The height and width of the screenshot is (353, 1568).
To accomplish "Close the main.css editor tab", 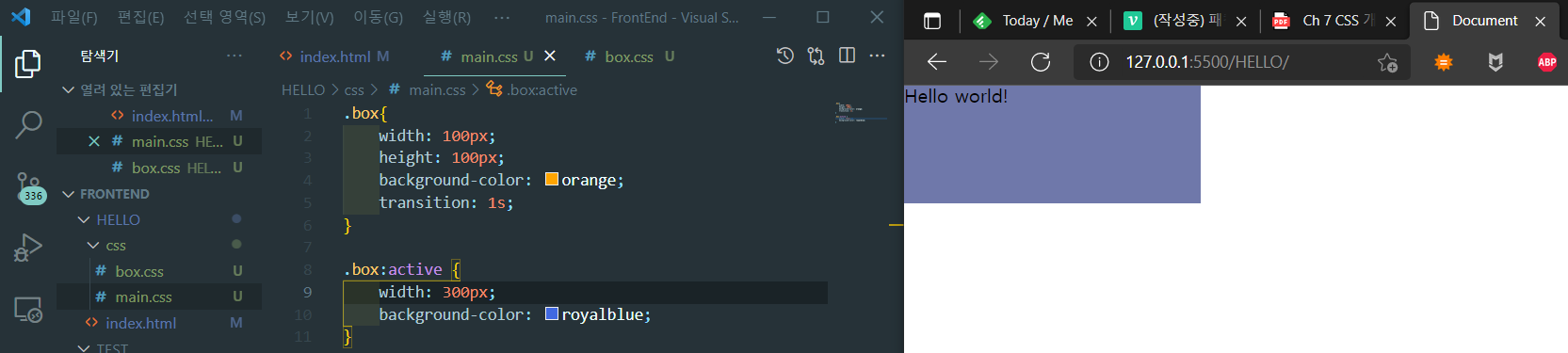I will coord(550,56).
